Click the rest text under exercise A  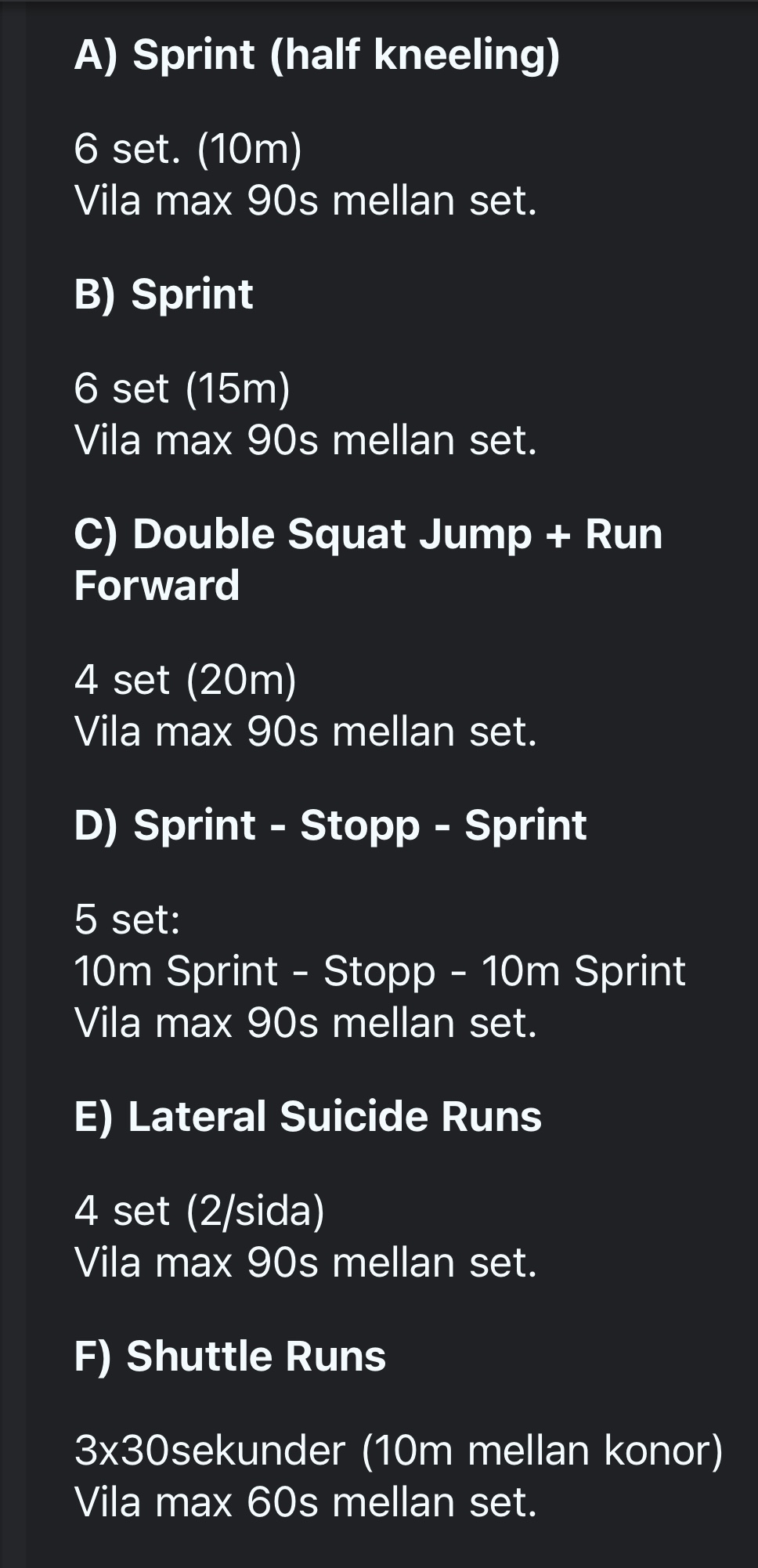[305, 201]
